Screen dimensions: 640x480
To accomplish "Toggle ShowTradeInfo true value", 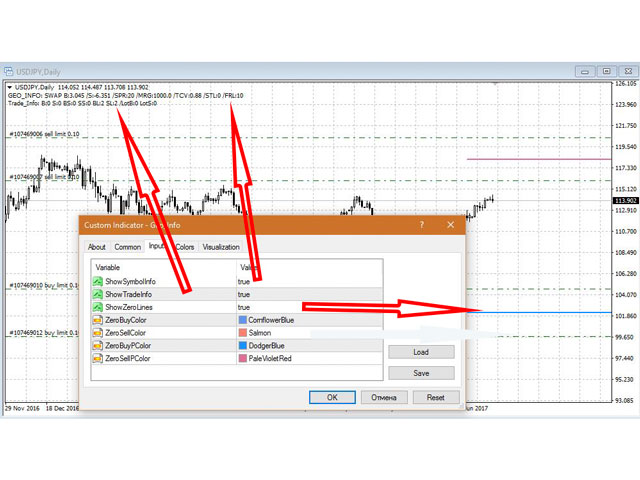I will tap(244, 295).
